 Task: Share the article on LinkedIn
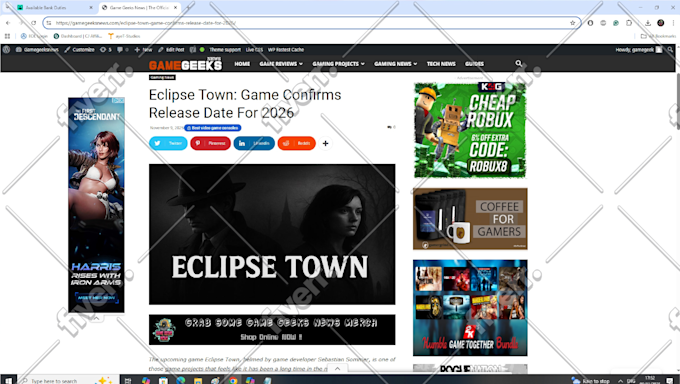(x=254, y=143)
